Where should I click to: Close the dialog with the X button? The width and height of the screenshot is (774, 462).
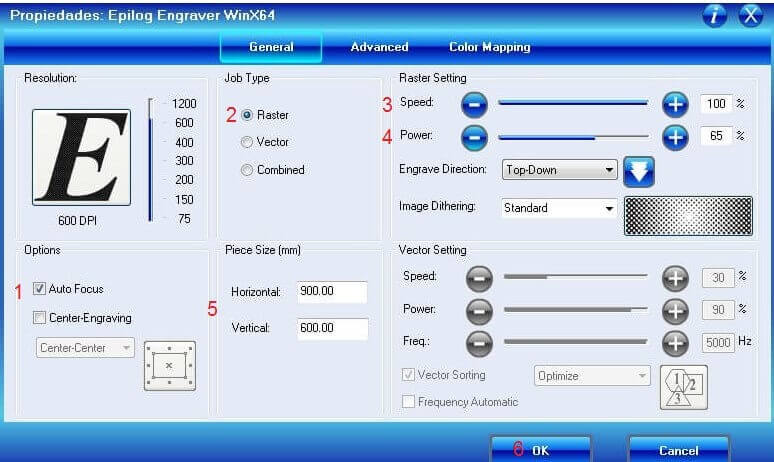click(x=750, y=15)
